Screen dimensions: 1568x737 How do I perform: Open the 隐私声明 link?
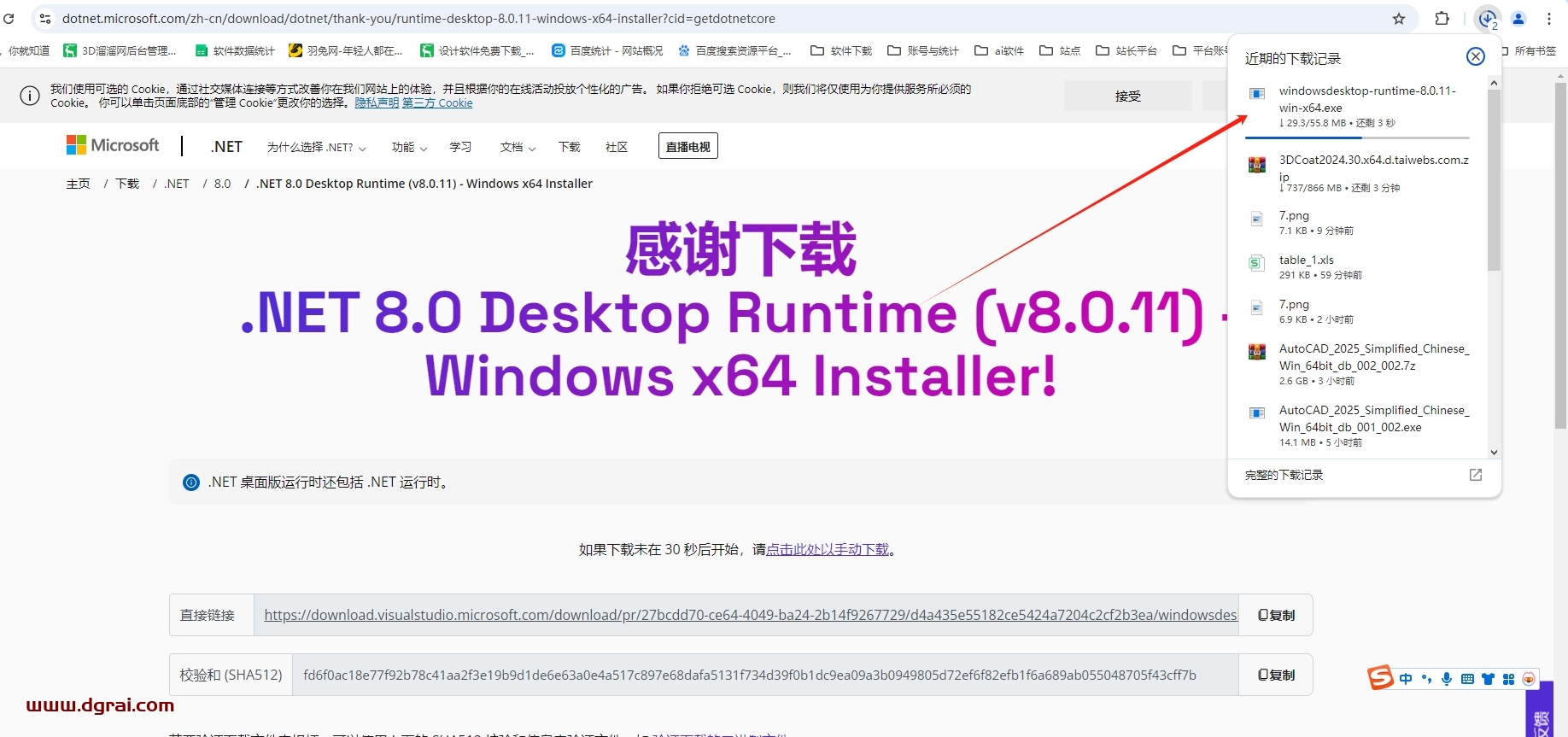coord(377,102)
